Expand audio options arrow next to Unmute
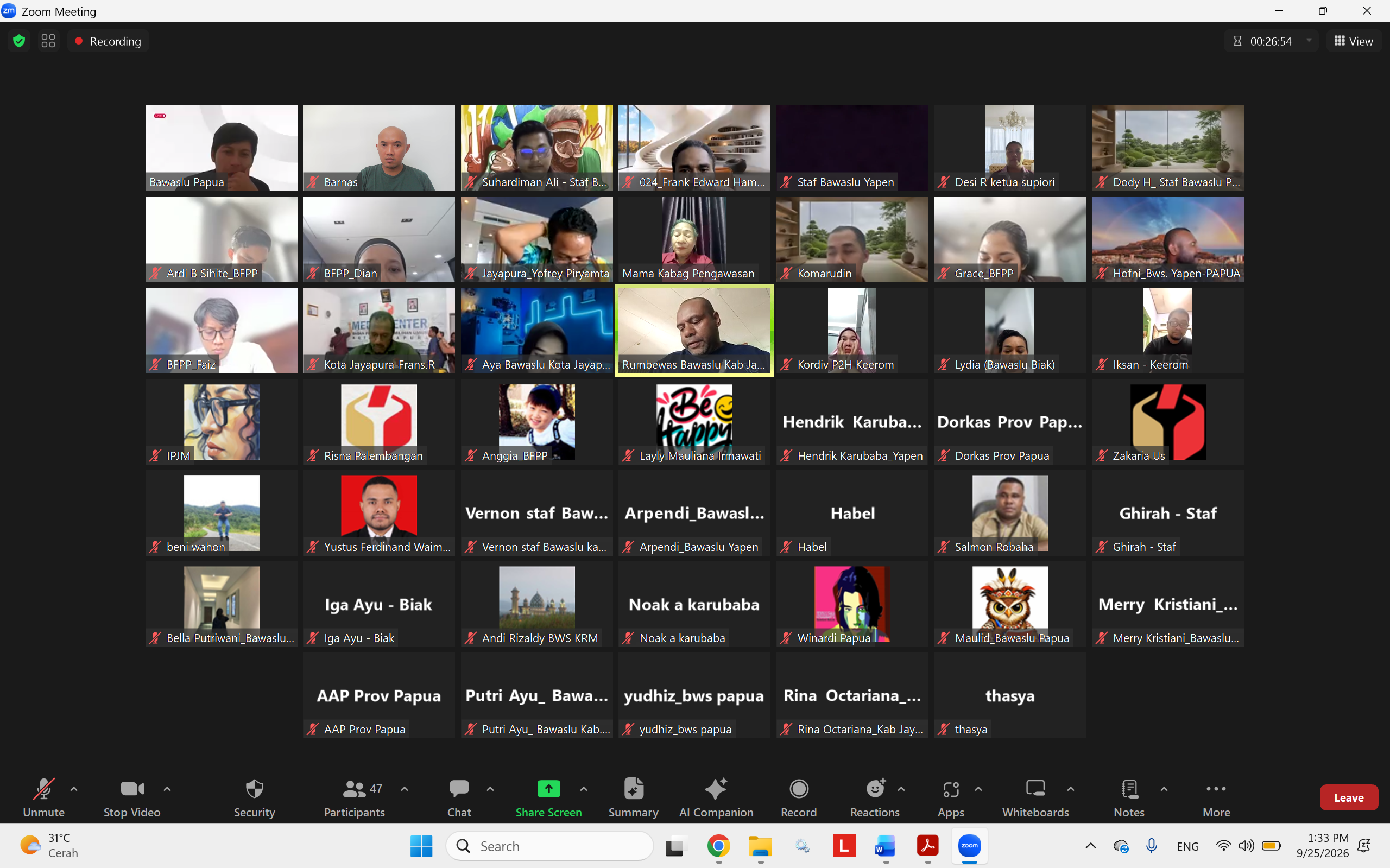 pos(73,789)
